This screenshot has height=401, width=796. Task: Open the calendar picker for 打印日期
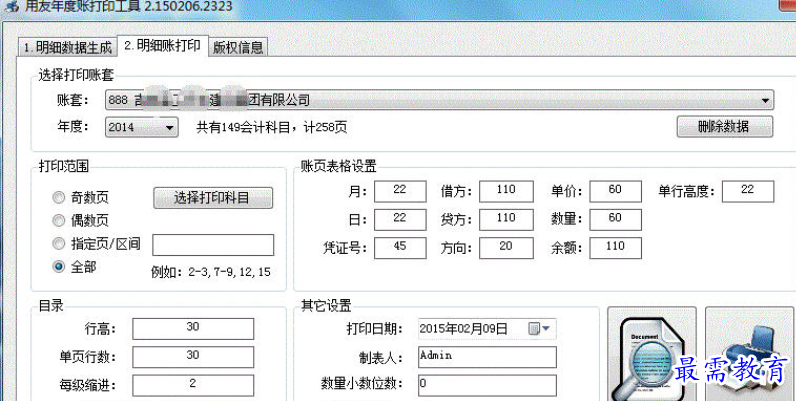point(534,329)
